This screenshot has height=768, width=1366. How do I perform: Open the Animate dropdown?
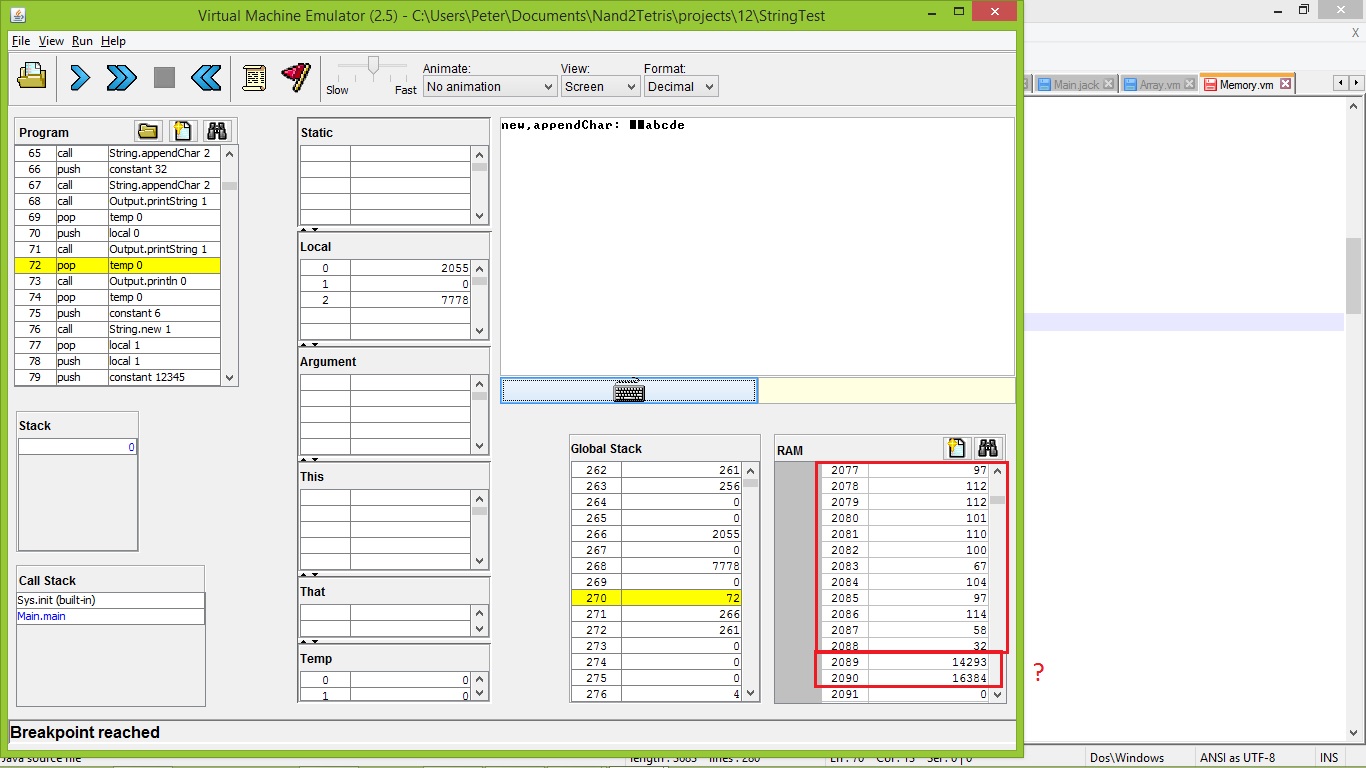point(489,87)
